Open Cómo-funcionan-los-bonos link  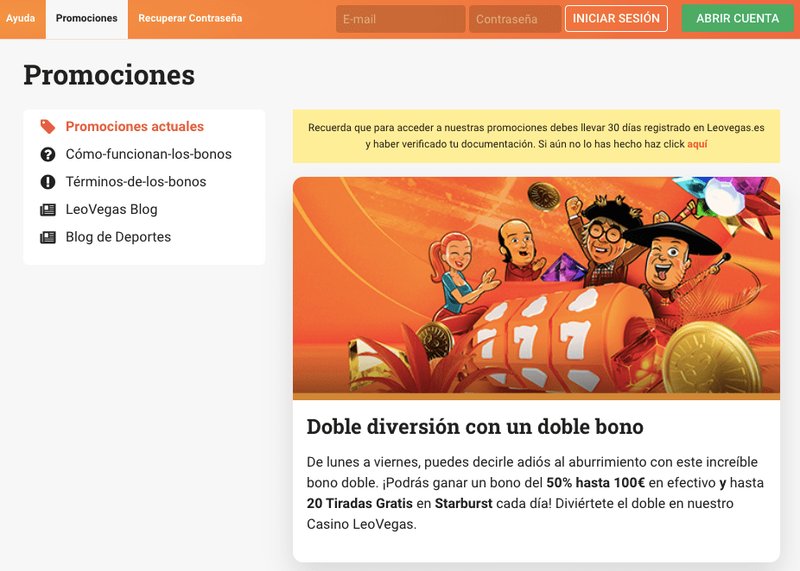(x=148, y=154)
